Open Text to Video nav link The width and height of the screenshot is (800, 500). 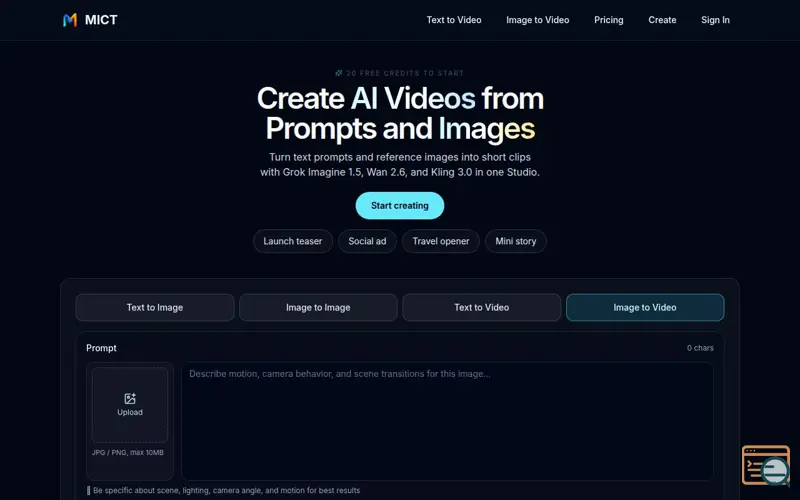pos(454,20)
